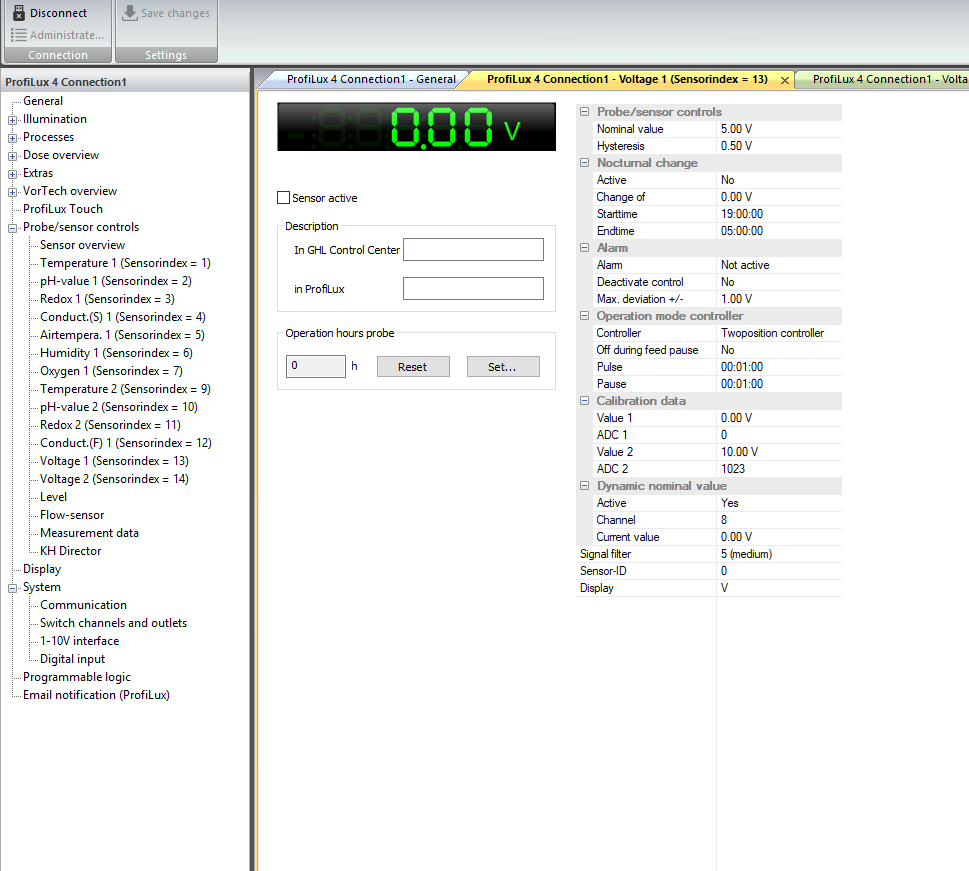The image size is (969, 871).
Task: Collapse the Probe/sensor controls tree node
Action: click(12, 228)
